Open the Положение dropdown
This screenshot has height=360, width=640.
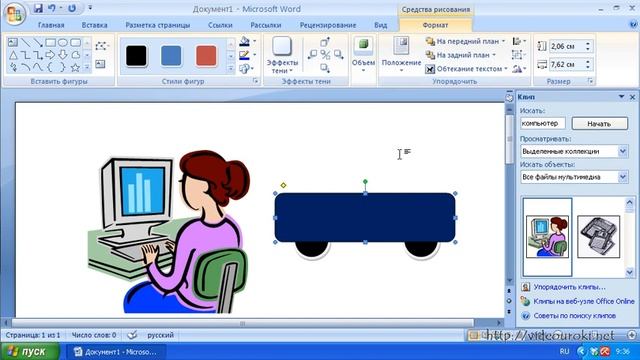pos(401,54)
